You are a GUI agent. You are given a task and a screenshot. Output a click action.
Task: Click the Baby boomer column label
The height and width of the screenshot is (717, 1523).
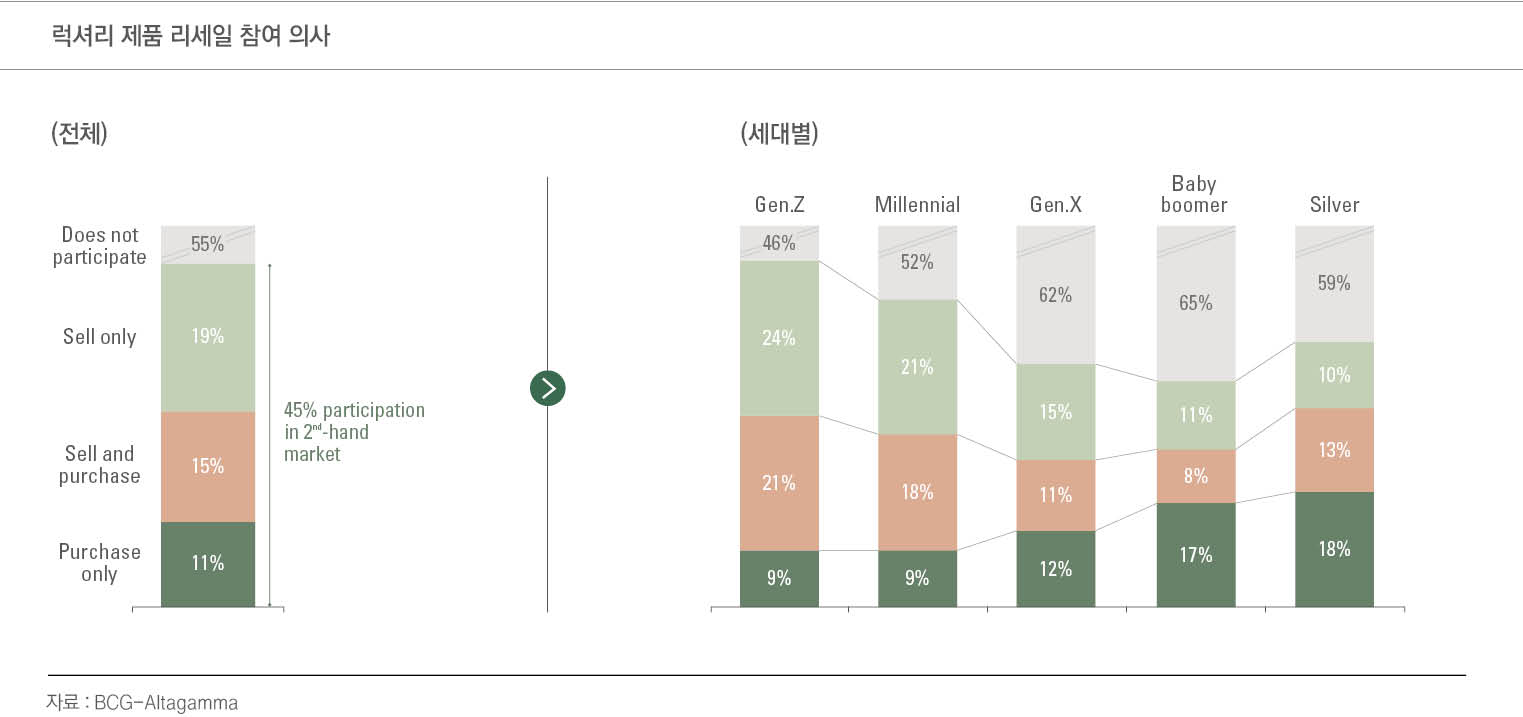[1194, 194]
